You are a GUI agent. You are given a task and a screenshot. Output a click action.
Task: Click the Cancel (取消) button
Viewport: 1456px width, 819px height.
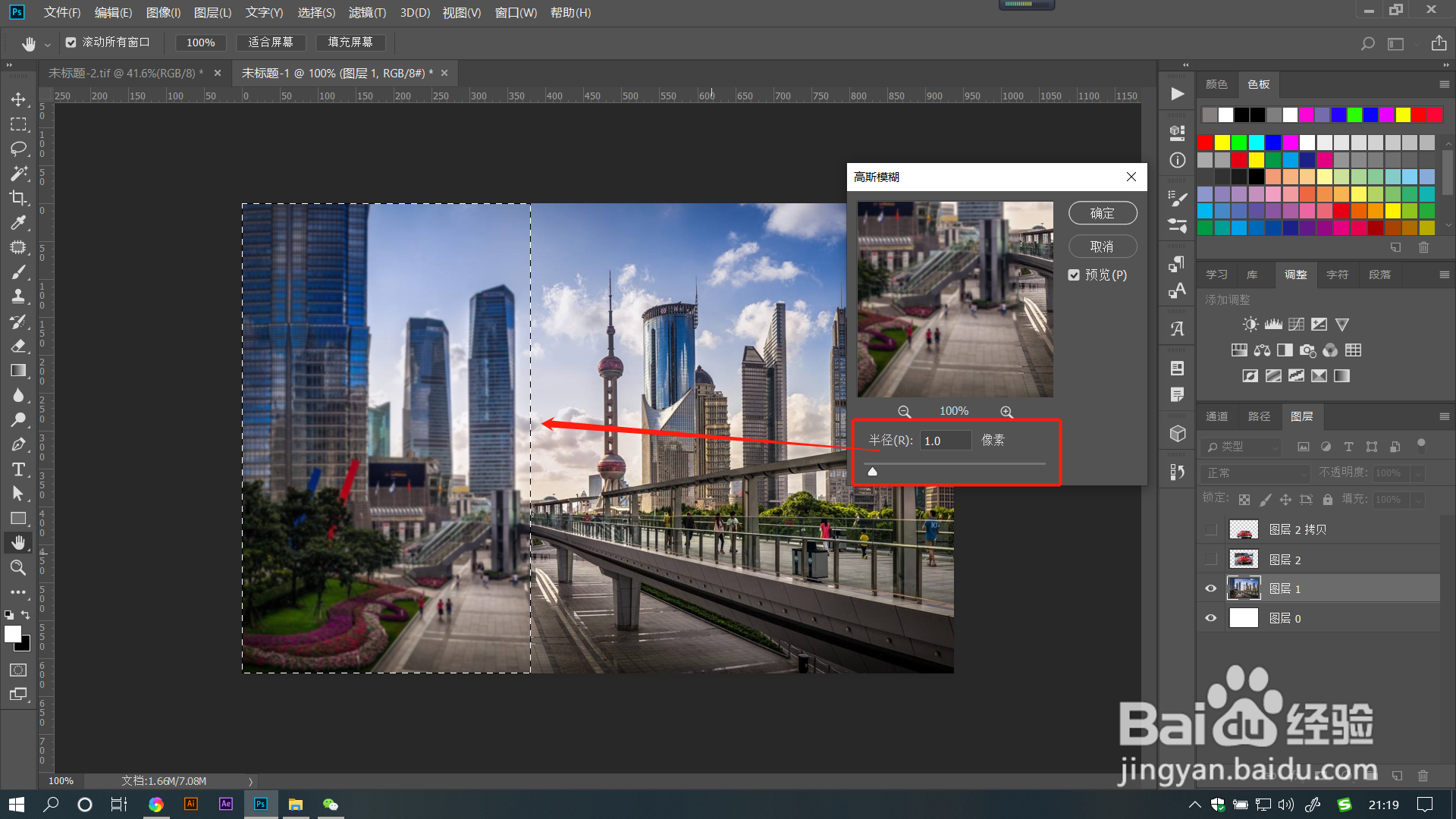point(1102,246)
